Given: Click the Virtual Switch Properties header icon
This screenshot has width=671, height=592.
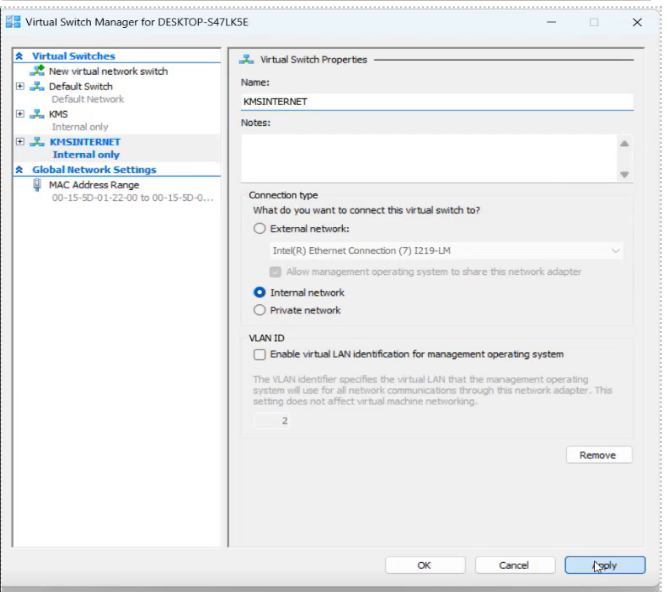Looking at the screenshot, I should [x=246, y=59].
